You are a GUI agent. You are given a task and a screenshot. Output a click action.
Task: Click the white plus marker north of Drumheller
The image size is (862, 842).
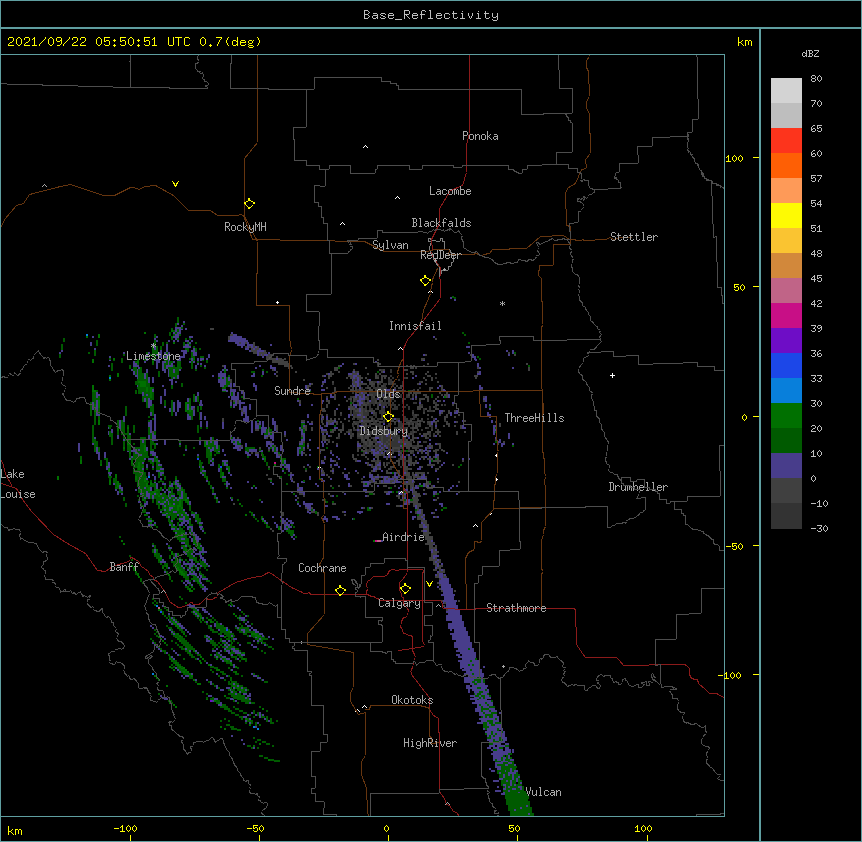[x=612, y=375]
